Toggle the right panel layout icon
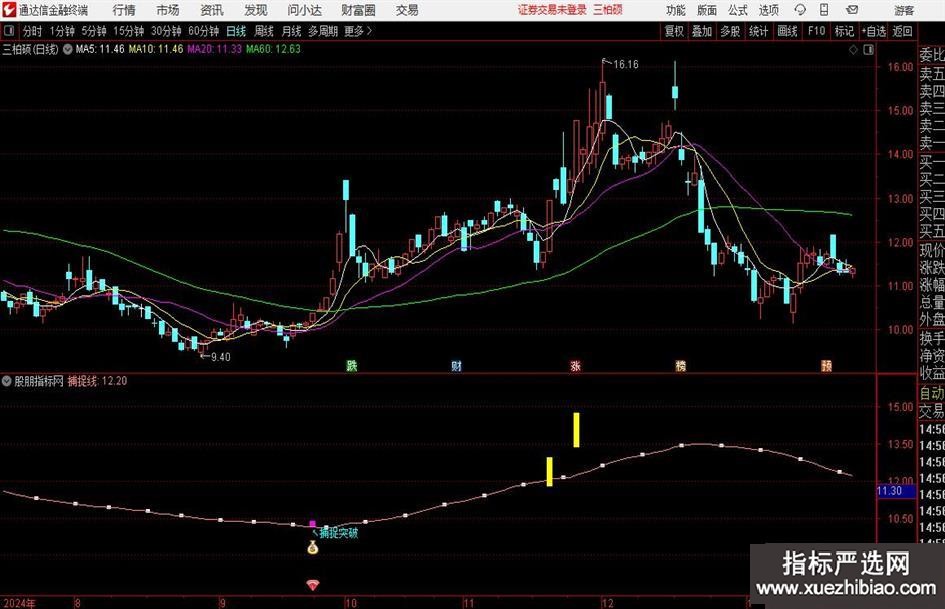This screenshot has width=945, height=609. 868,50
